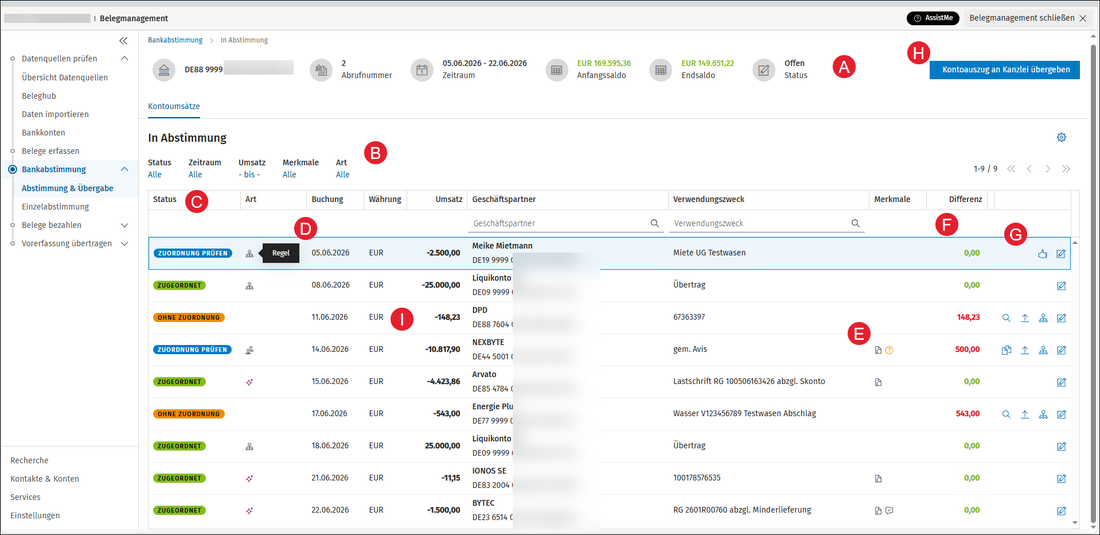Jump to the last results page arrow
This screenshot has height=535, width=1100.
click(x=1066, y=169)
